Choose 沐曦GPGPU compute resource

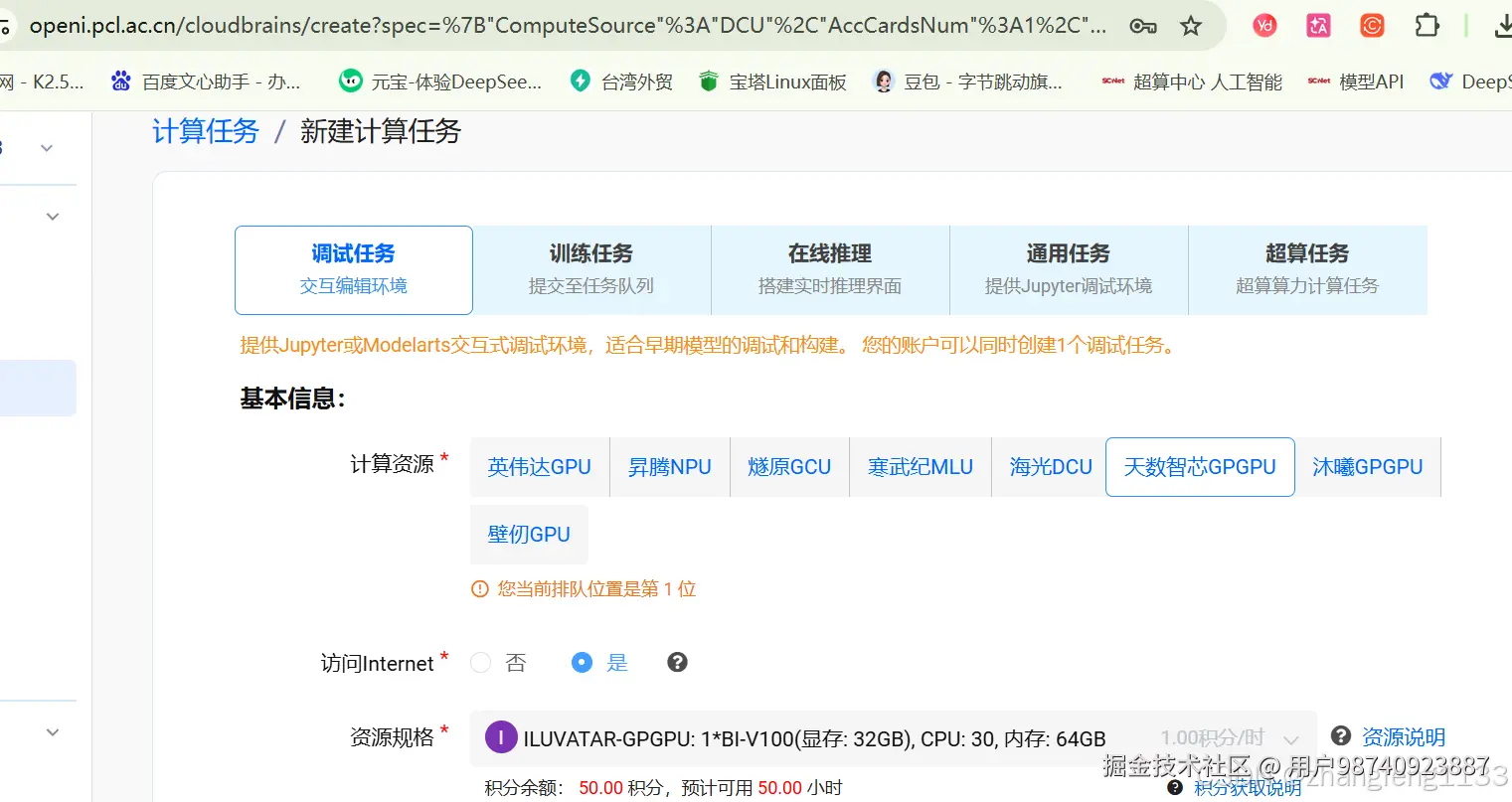1368,467
